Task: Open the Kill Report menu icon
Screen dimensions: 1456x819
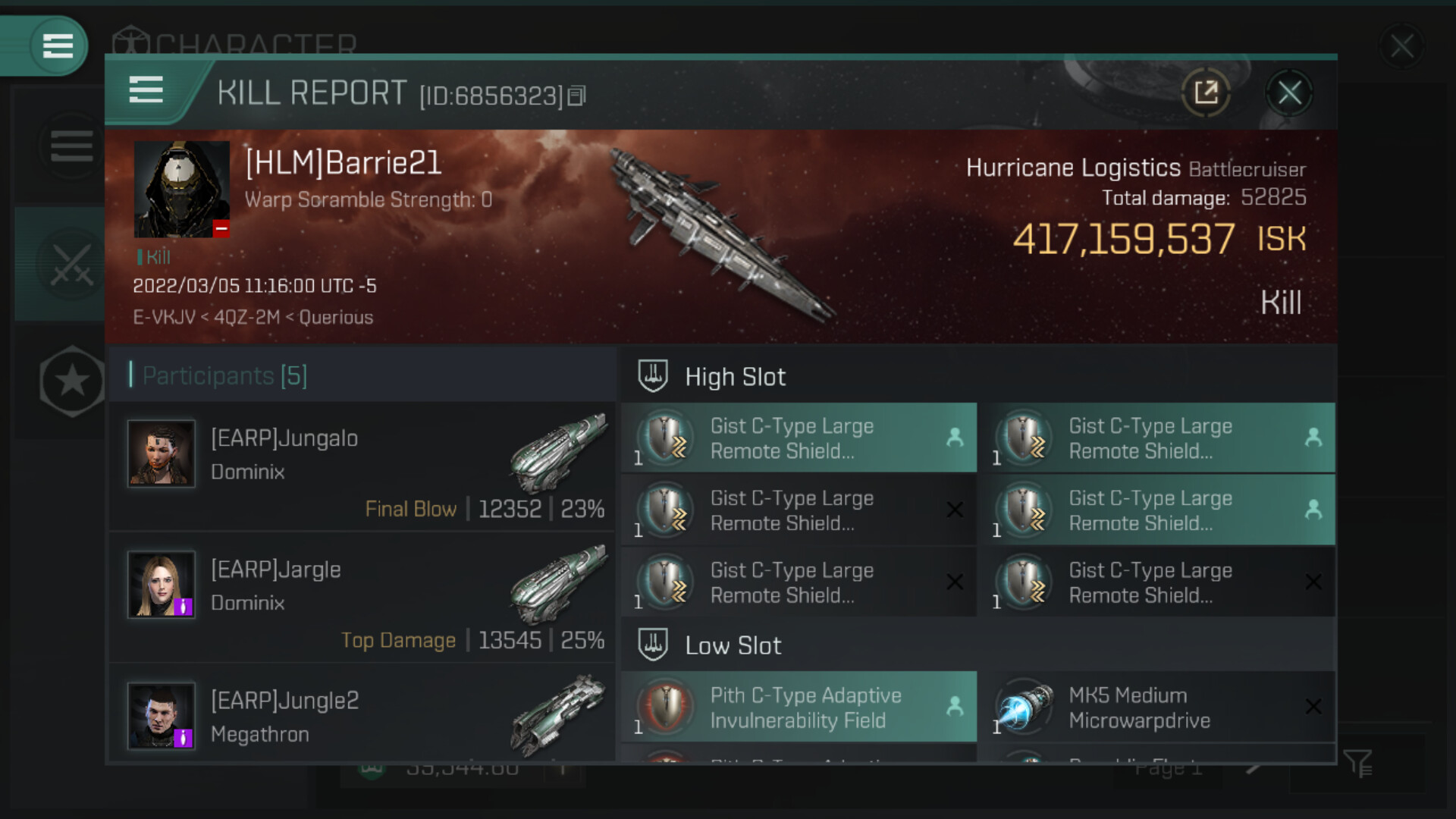Action: (x=146, y=89)
